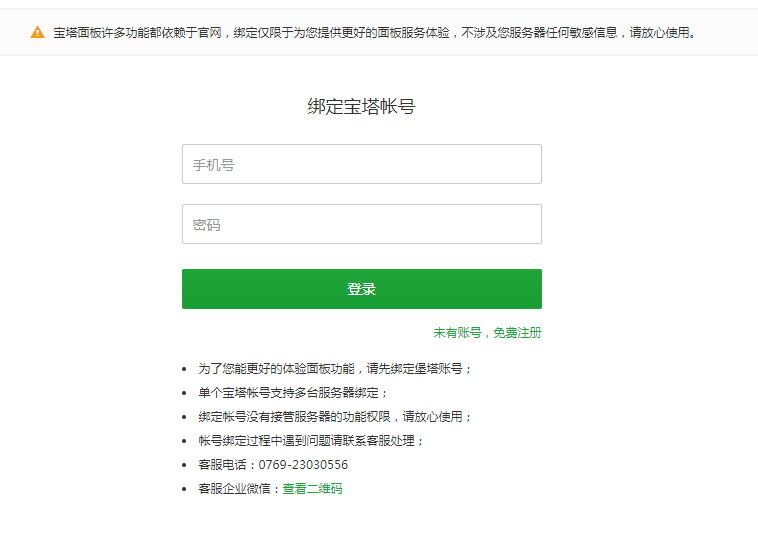
Task: Click the orange warning triangle icon
Action: click(37, 32)
